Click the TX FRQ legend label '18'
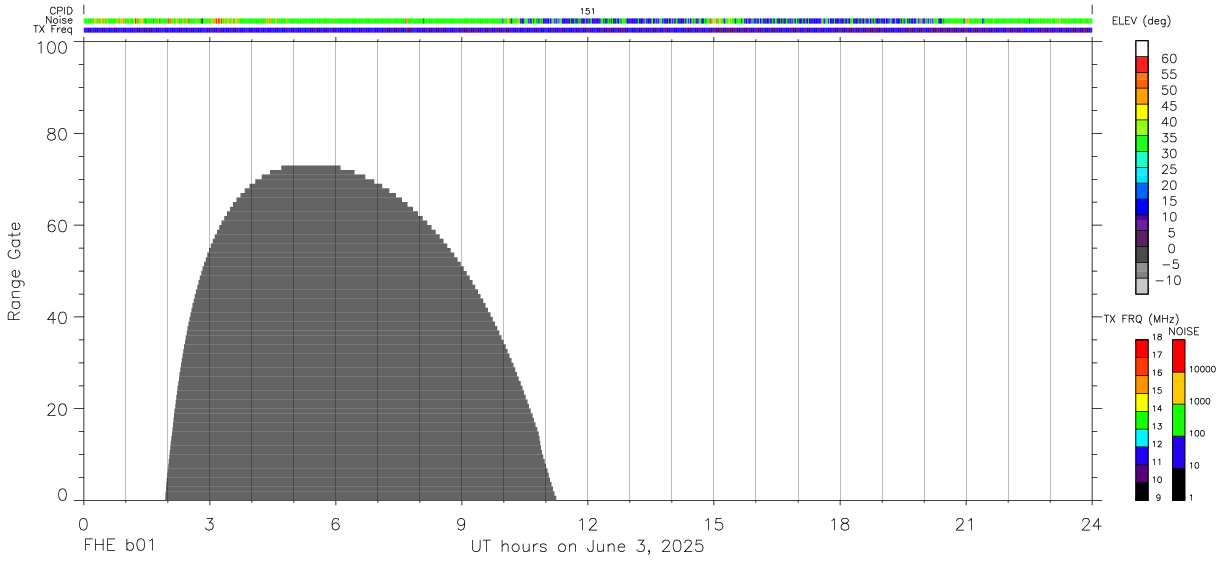 pos(1157,337)
